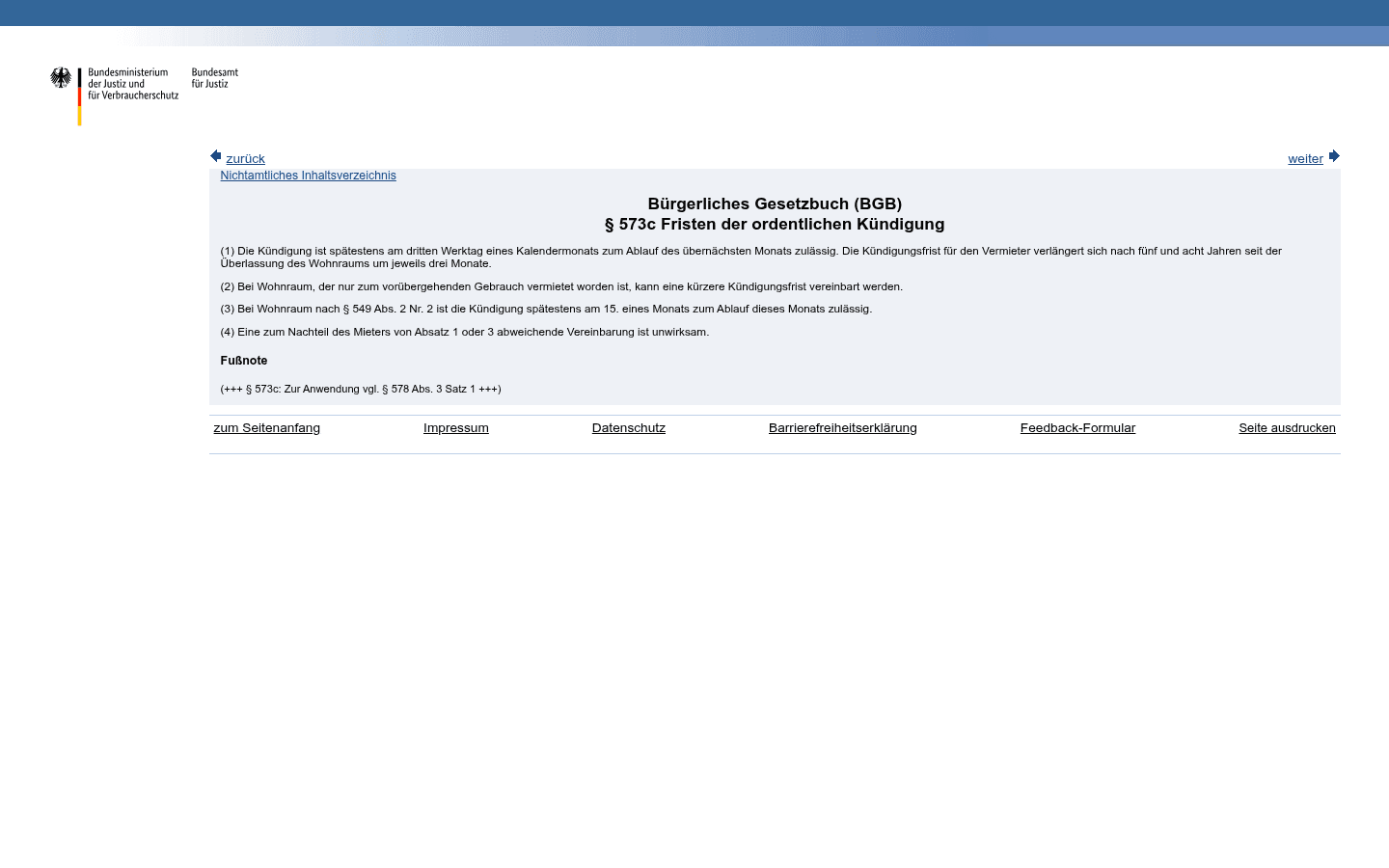Viewport: 1389px width, 868px height.
Task: Open the Impressum page
Action: [x=456, y=428]
